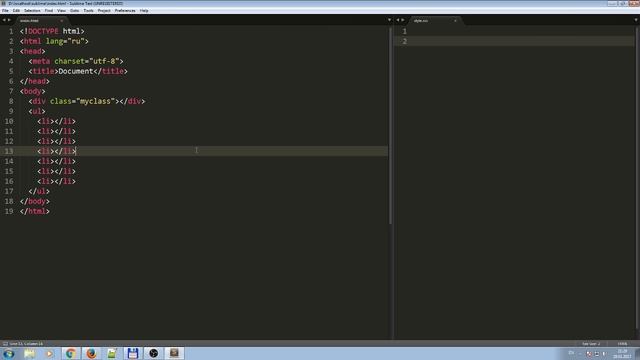Screen dimensions: 640x360
Task: Go to previous tab in right pane
Action: point(398,20)
